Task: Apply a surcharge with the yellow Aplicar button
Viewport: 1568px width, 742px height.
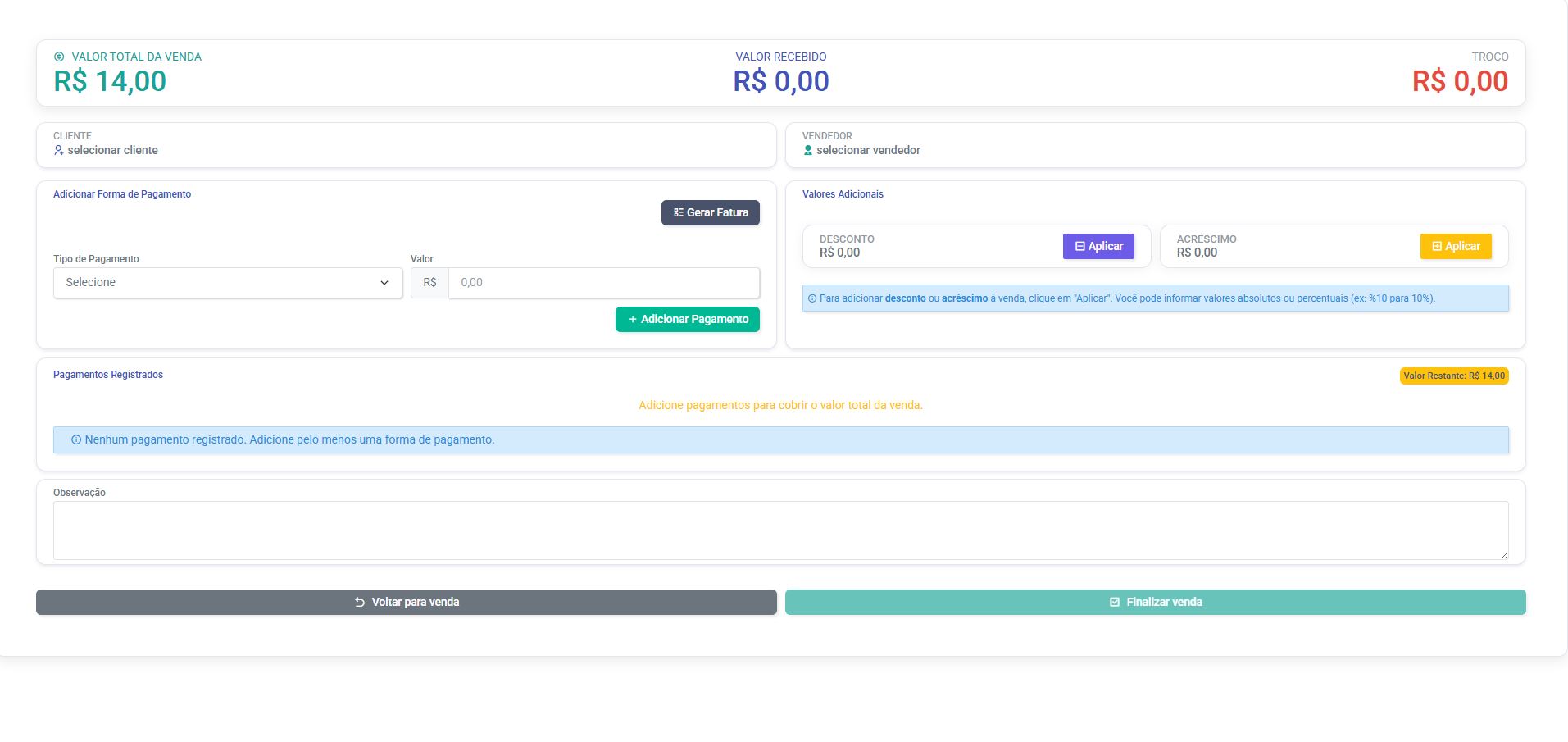Action: [1456, 247]
